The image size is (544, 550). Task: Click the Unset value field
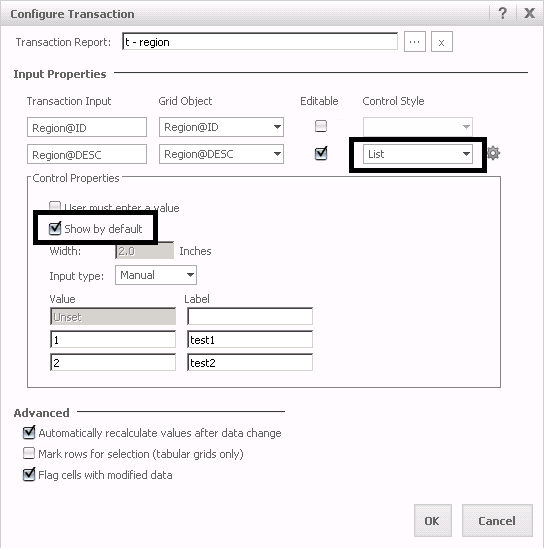point(113,317)
